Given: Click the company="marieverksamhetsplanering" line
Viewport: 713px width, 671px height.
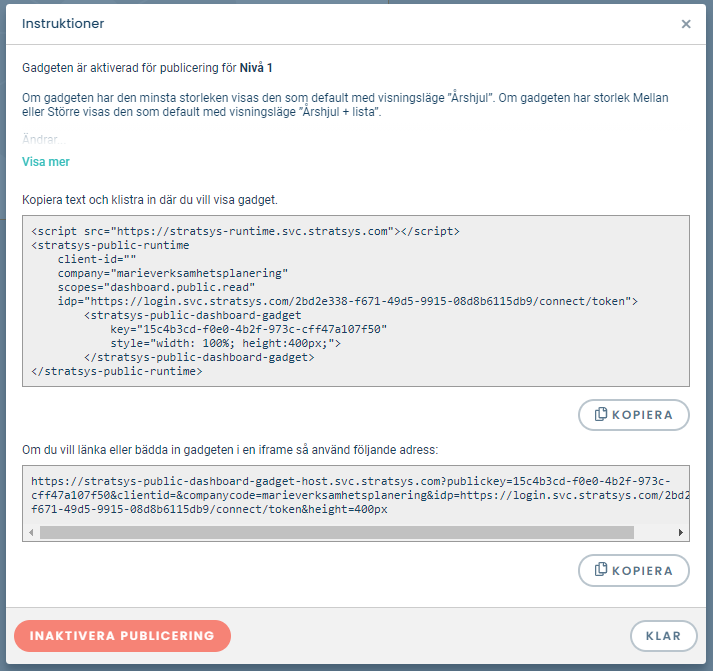Looking at the screenshot, I should point(173,273).
